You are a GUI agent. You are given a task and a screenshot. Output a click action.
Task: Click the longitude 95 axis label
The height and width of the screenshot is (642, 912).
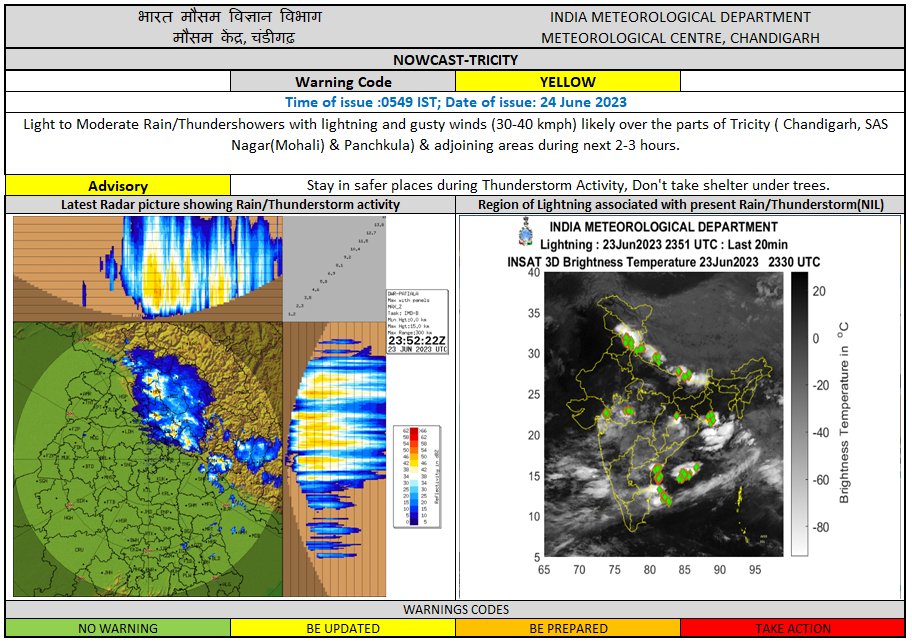(x=755, y=570)
